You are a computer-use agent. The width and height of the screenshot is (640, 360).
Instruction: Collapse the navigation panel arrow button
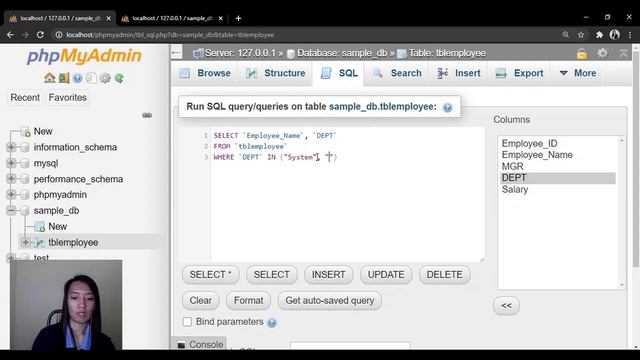pos(176,53)
